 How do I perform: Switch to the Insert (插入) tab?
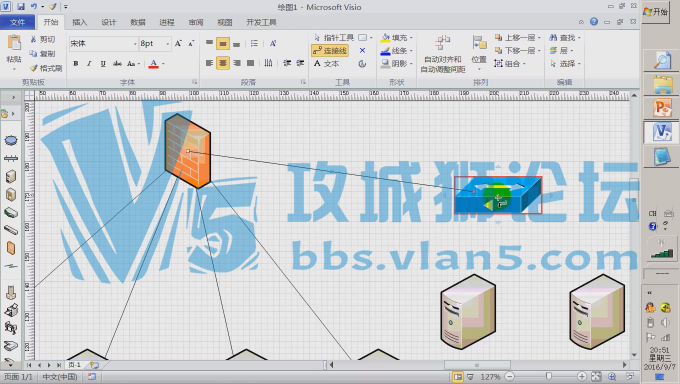(79, 22)
